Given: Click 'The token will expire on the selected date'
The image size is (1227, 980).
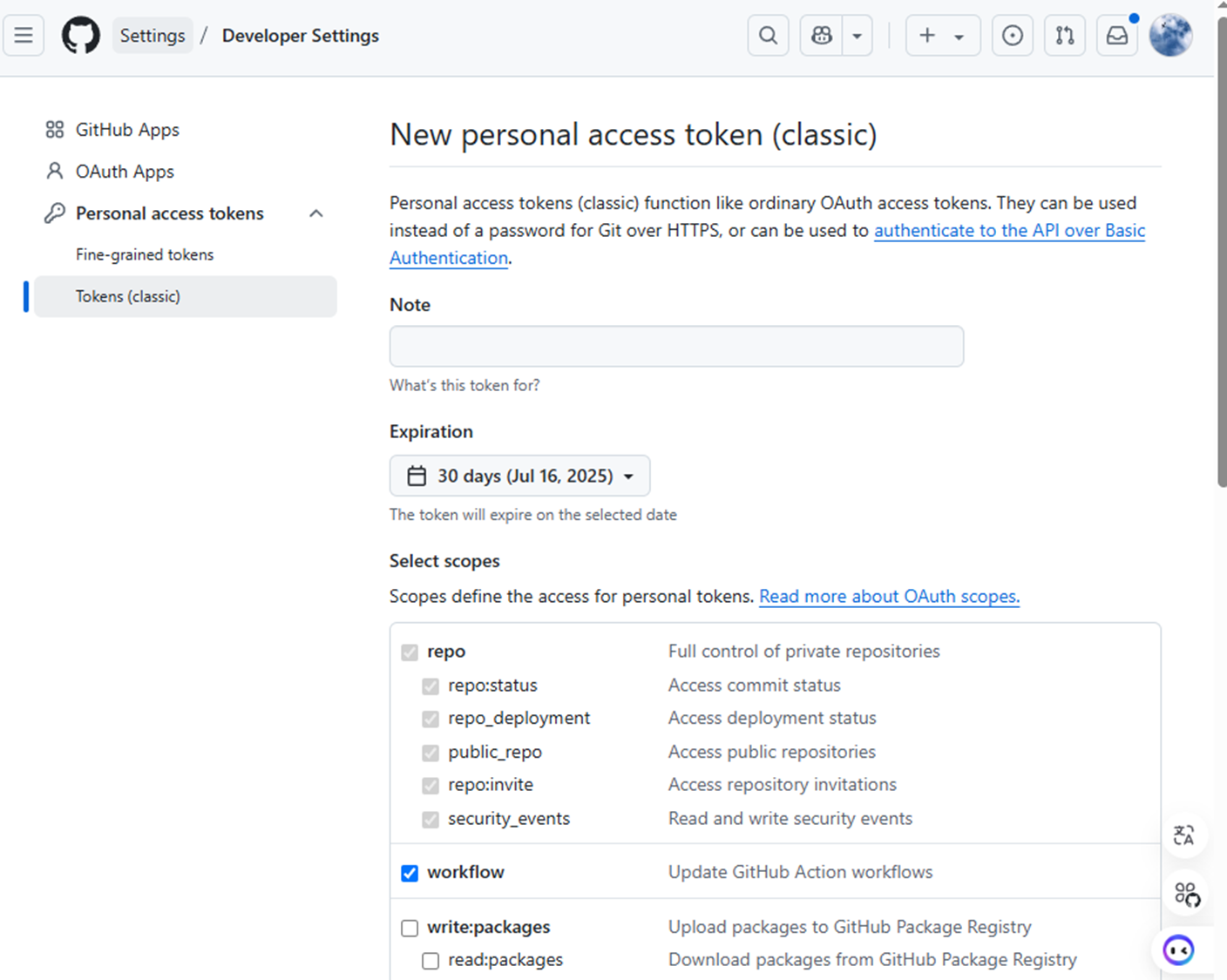Looking at the screenshot, I should 532,515.
